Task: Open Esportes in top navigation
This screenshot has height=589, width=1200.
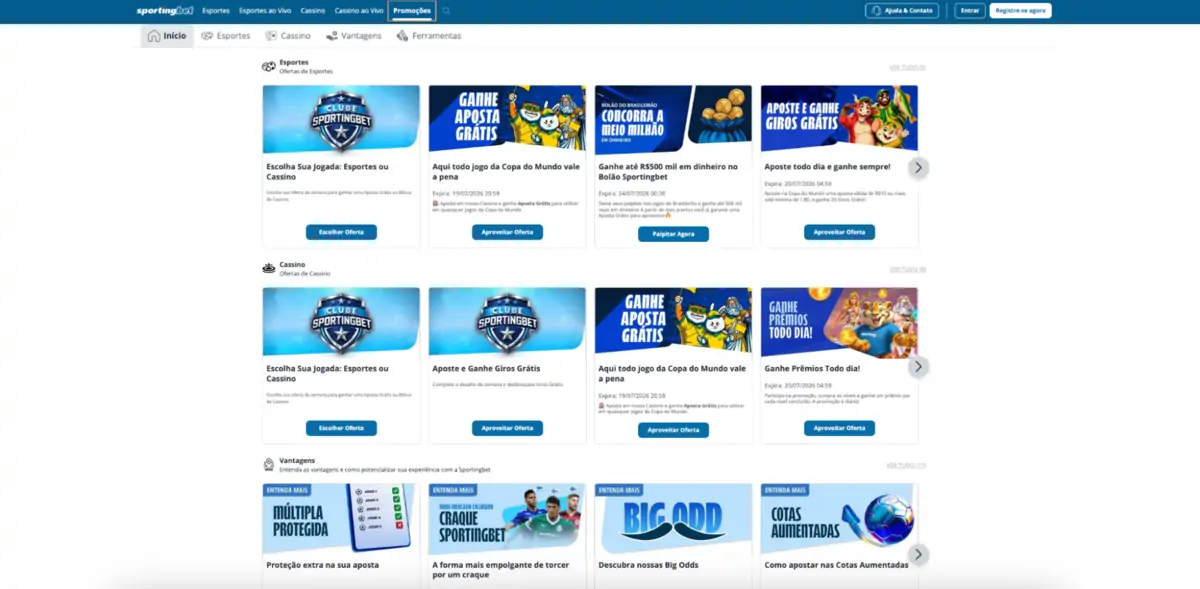Action: [x=215, y=10]
